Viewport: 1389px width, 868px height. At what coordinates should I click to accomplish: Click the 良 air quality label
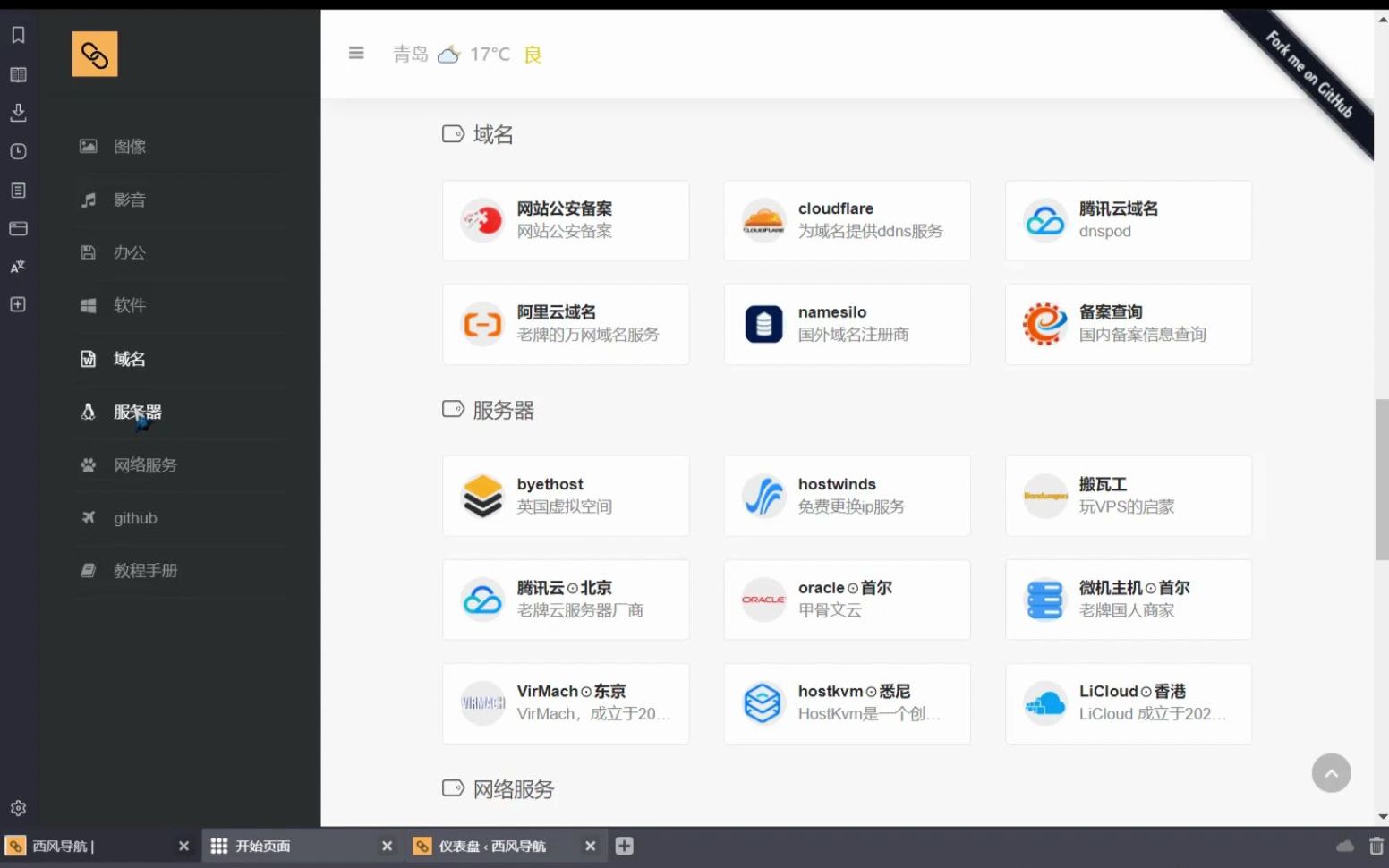coord(533,55)
